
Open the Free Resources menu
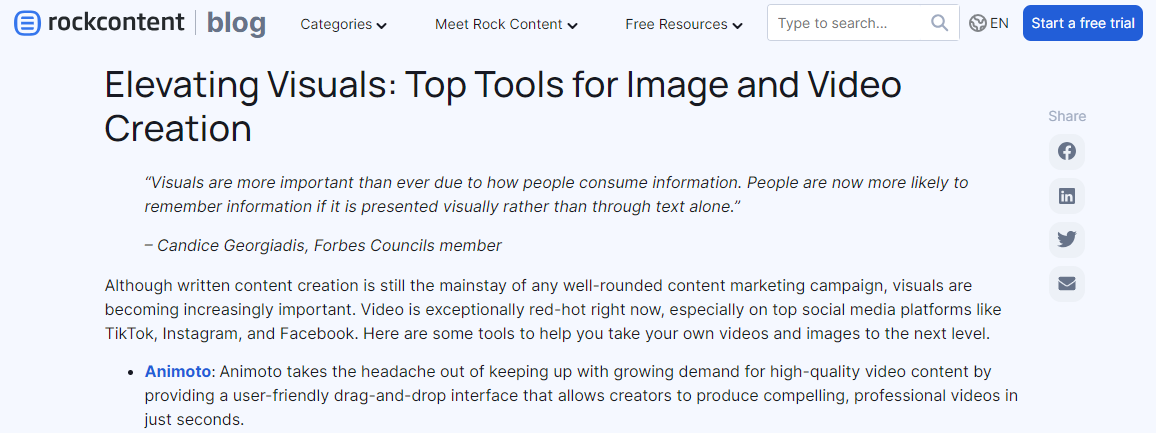(684, 24)
